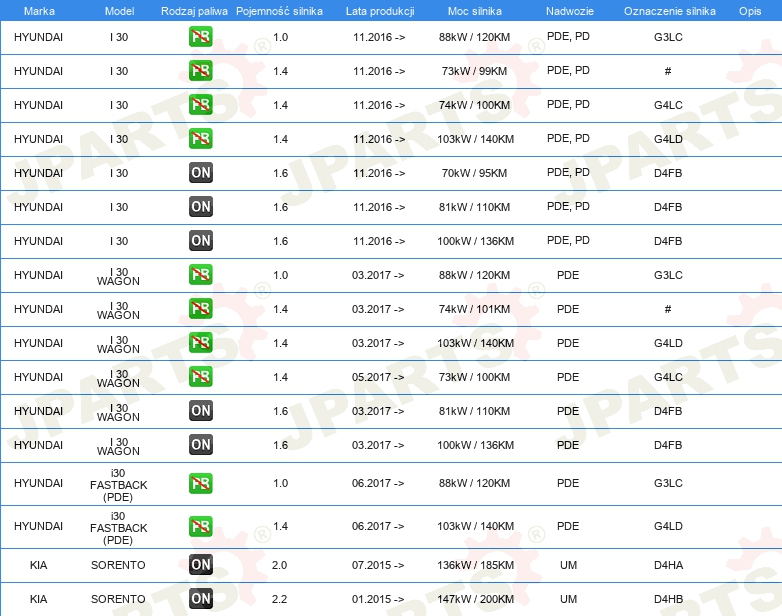Click 05.2017 -> production date cell
The height and width of the screenshot is (616, 782).
point(378,377)
